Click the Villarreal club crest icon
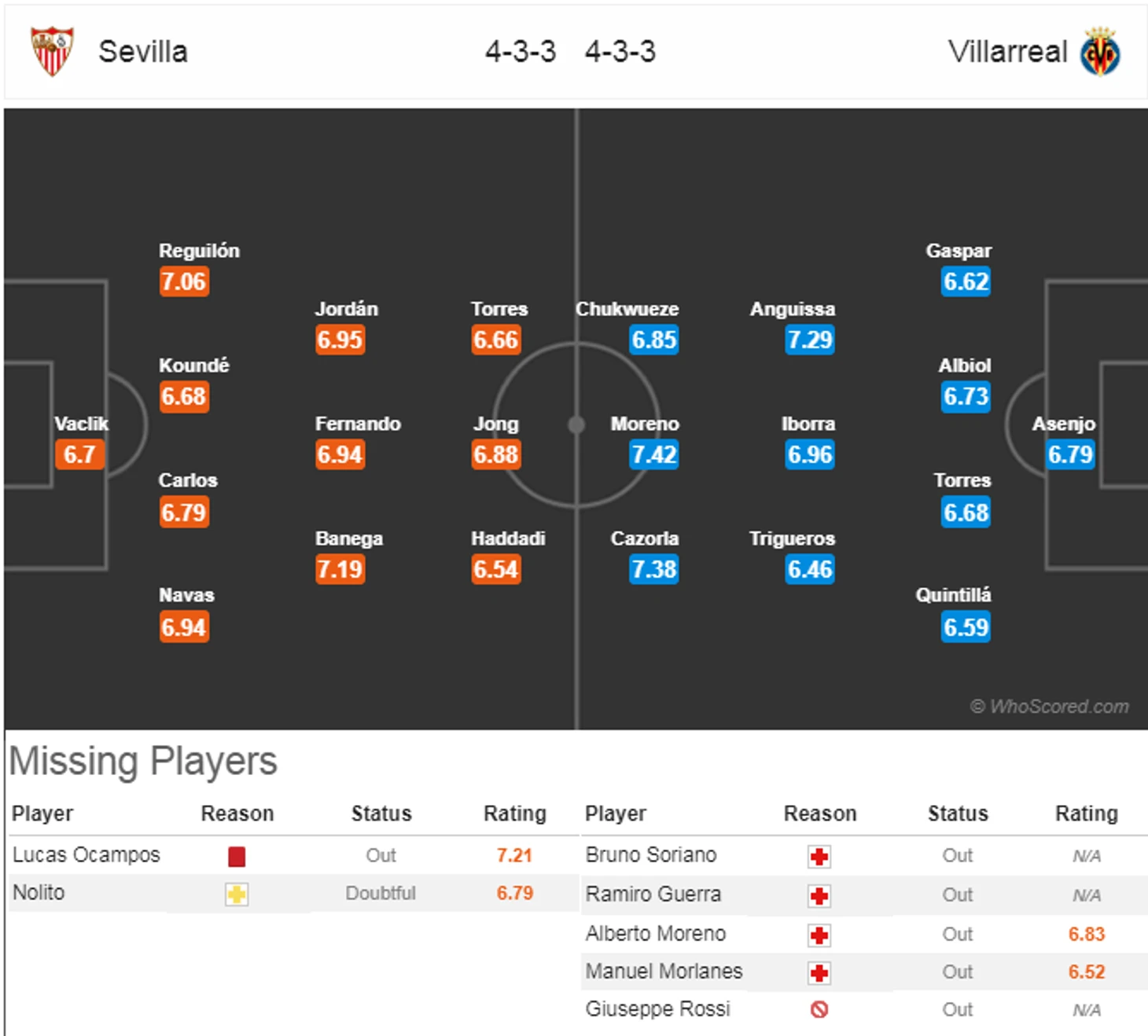This screenshot has width=1148, height=1036. point(1100,52)
